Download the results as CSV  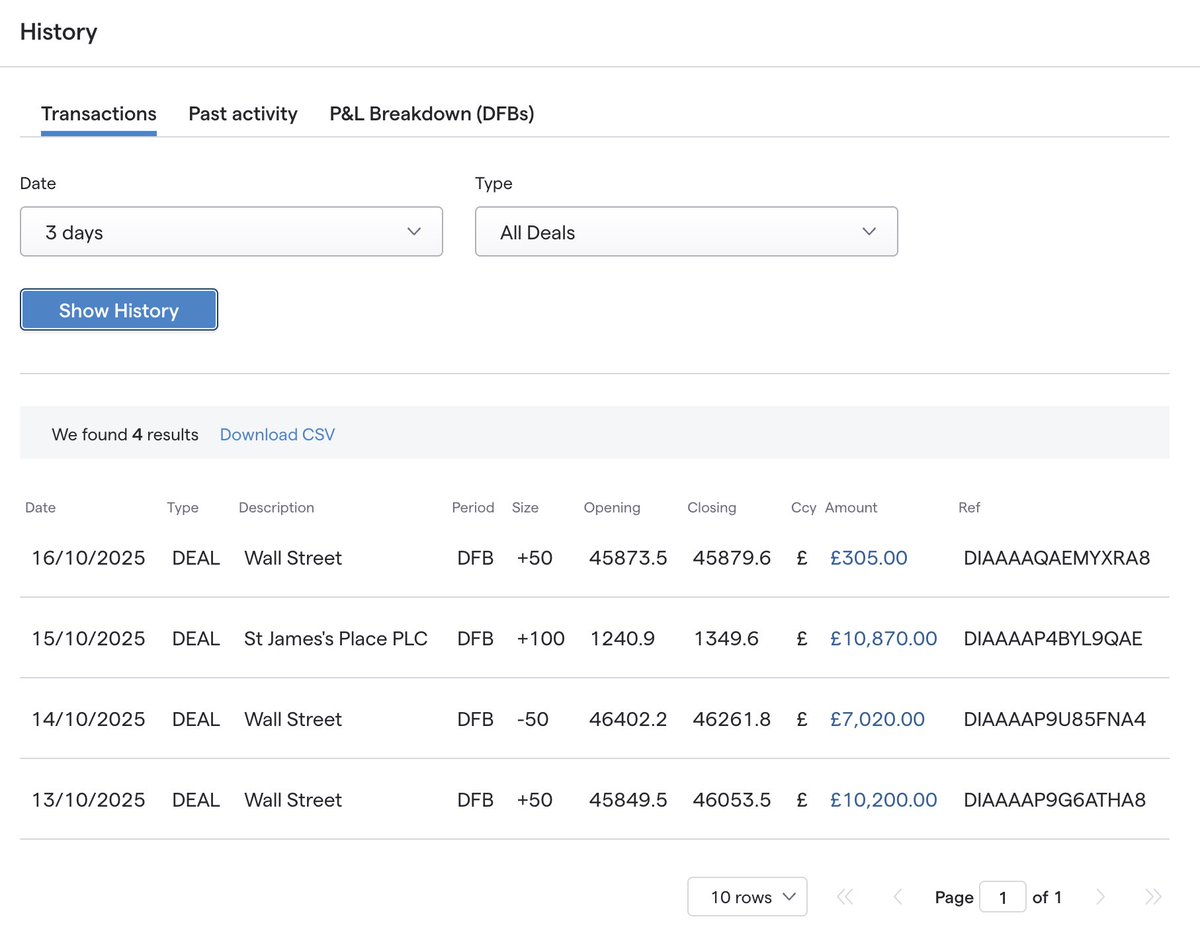point(277,434)
